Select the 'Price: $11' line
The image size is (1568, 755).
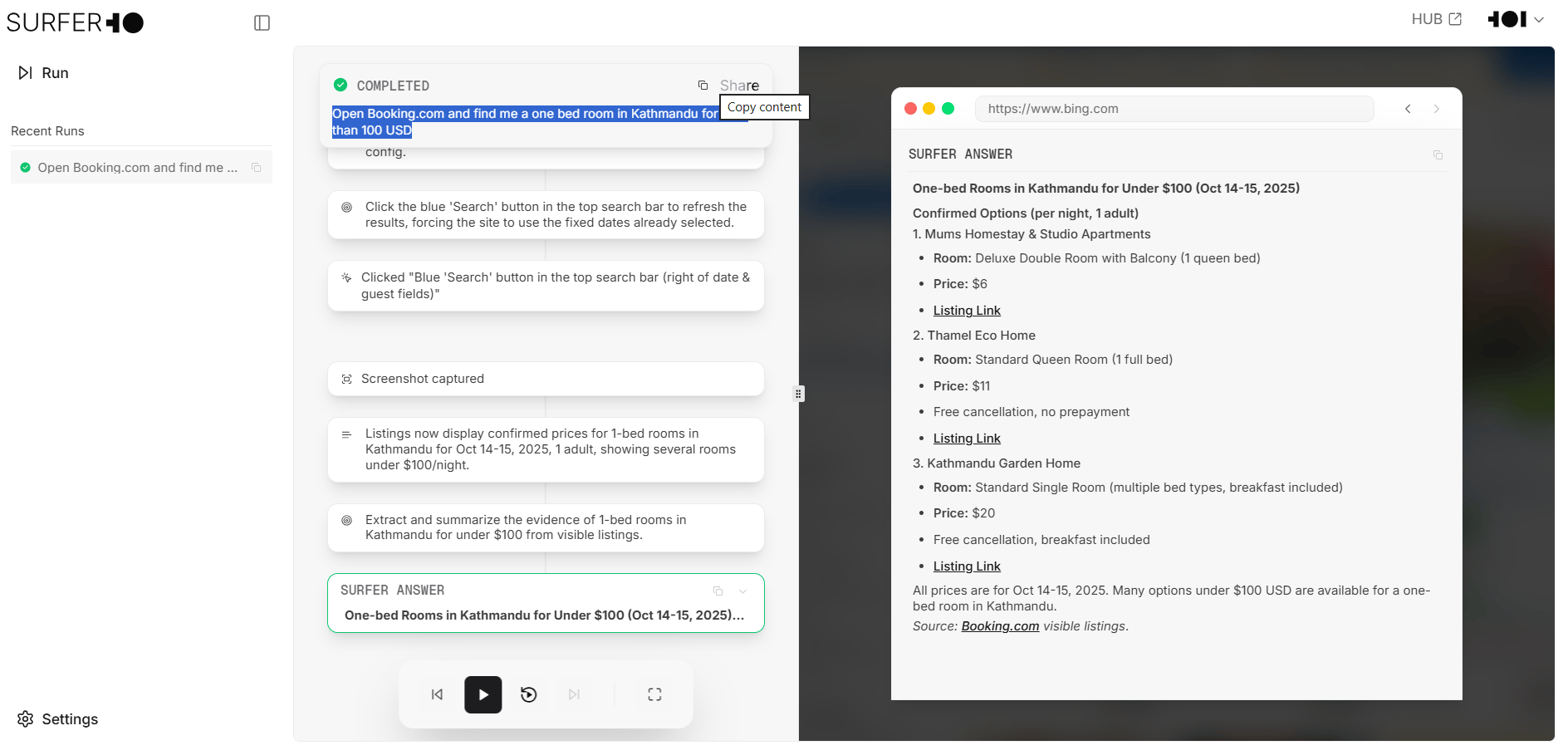click(962, 386)
